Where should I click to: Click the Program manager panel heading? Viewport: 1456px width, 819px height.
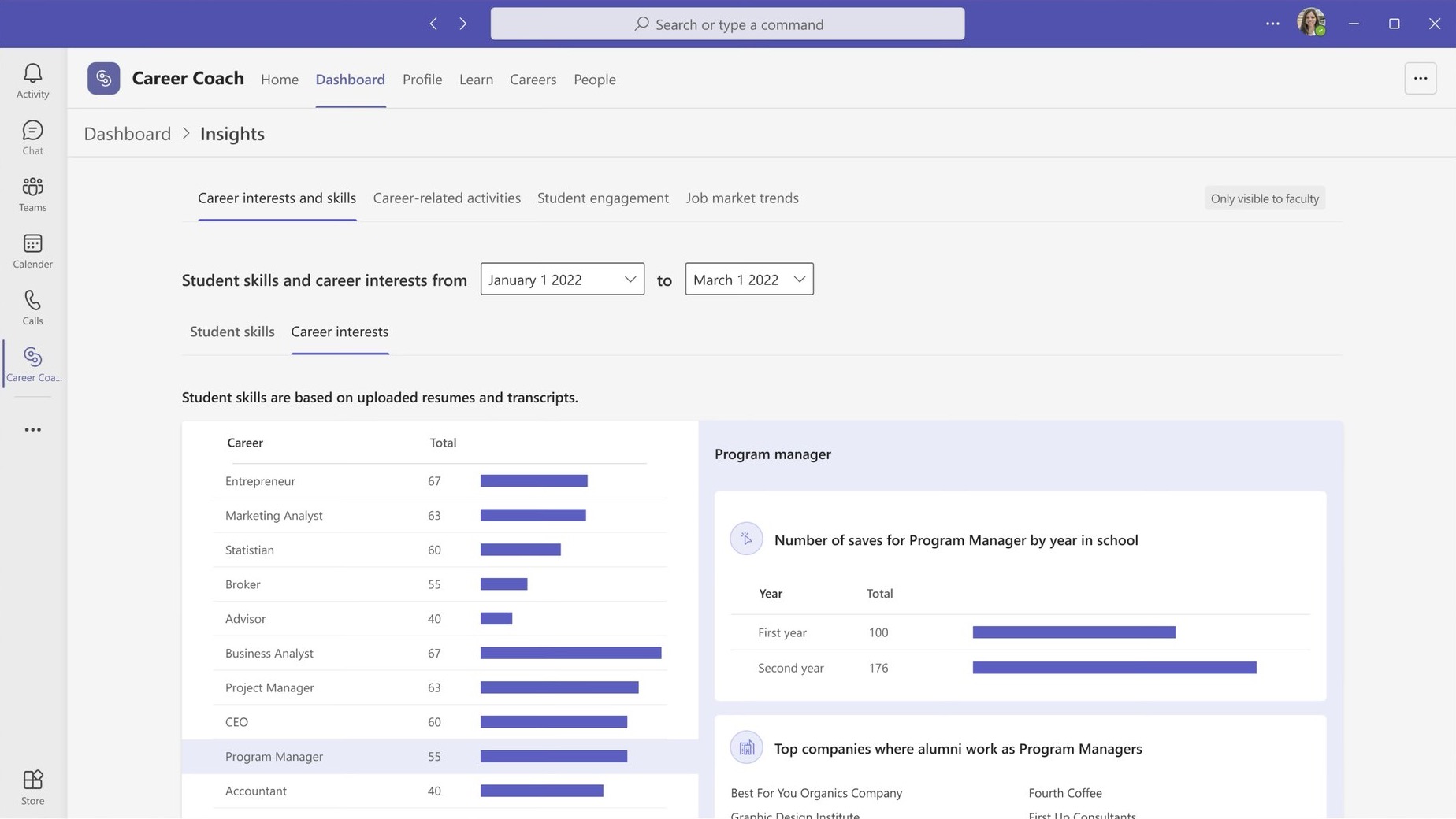tap(772, 454)
